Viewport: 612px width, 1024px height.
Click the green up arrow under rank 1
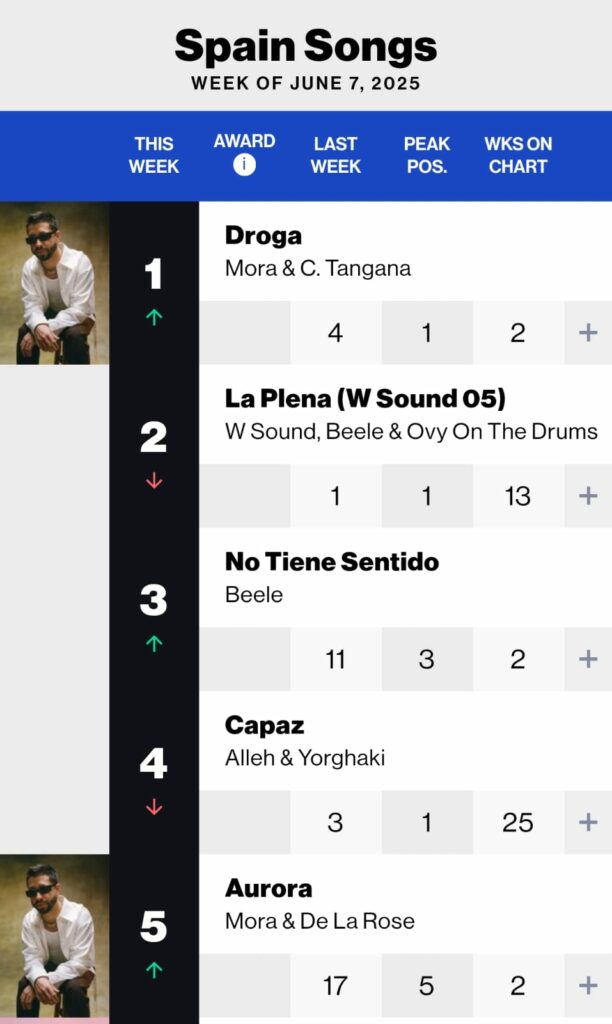pos(154,317)
